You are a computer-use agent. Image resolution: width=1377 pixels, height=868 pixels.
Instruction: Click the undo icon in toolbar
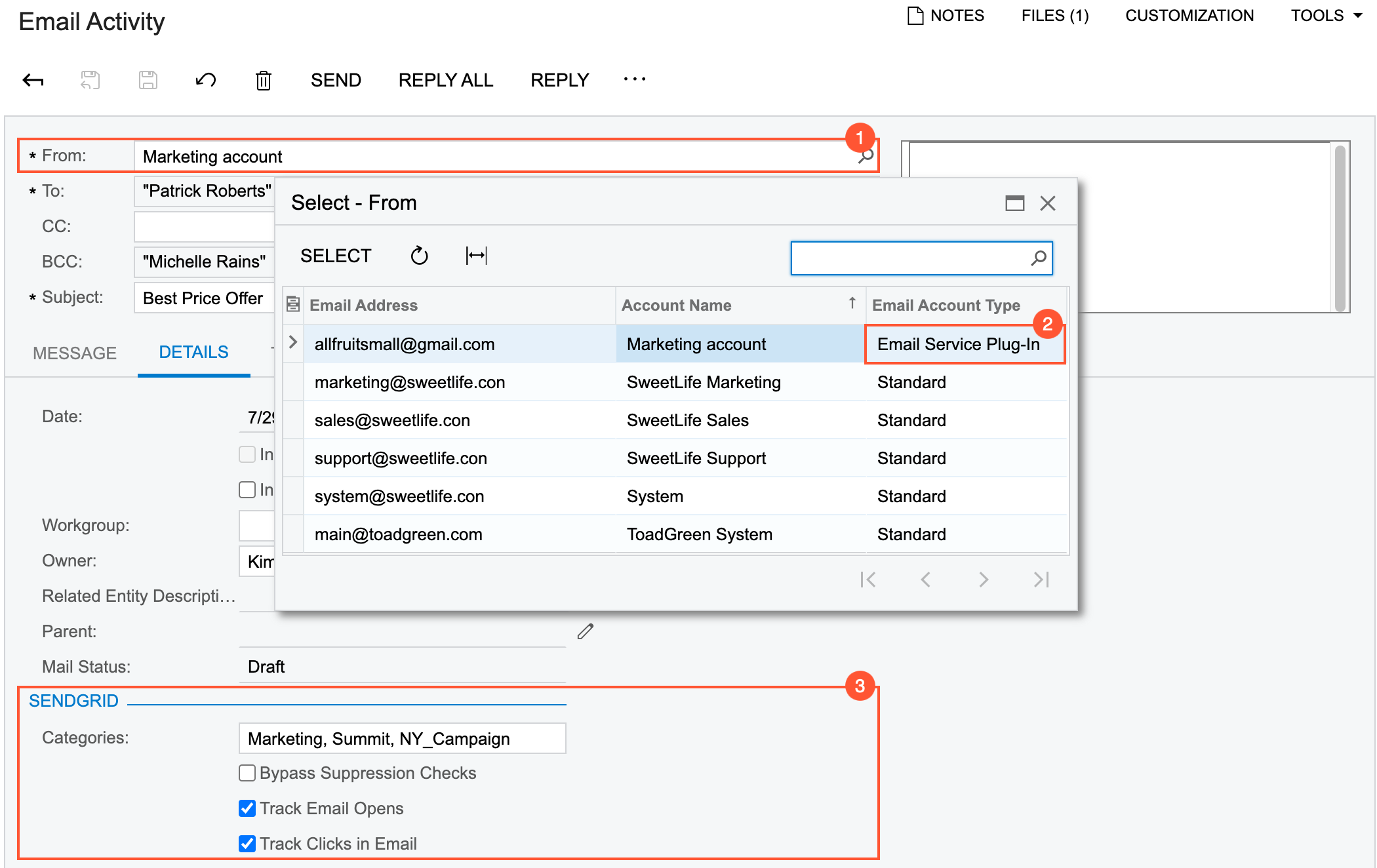(206, 80)
